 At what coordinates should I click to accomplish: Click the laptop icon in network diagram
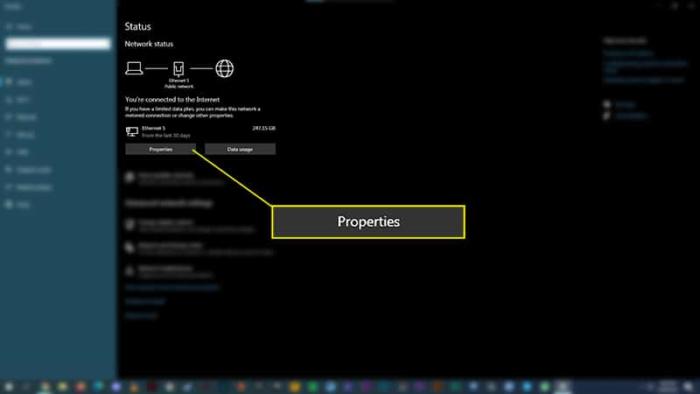point(134,68)
